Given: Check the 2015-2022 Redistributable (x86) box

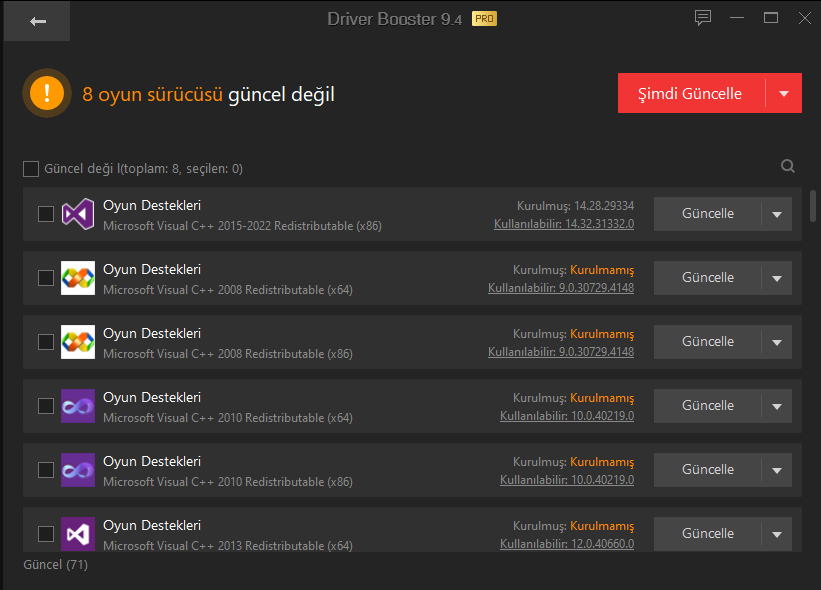Looking at the screenshot, I should (x=46, y=214).
